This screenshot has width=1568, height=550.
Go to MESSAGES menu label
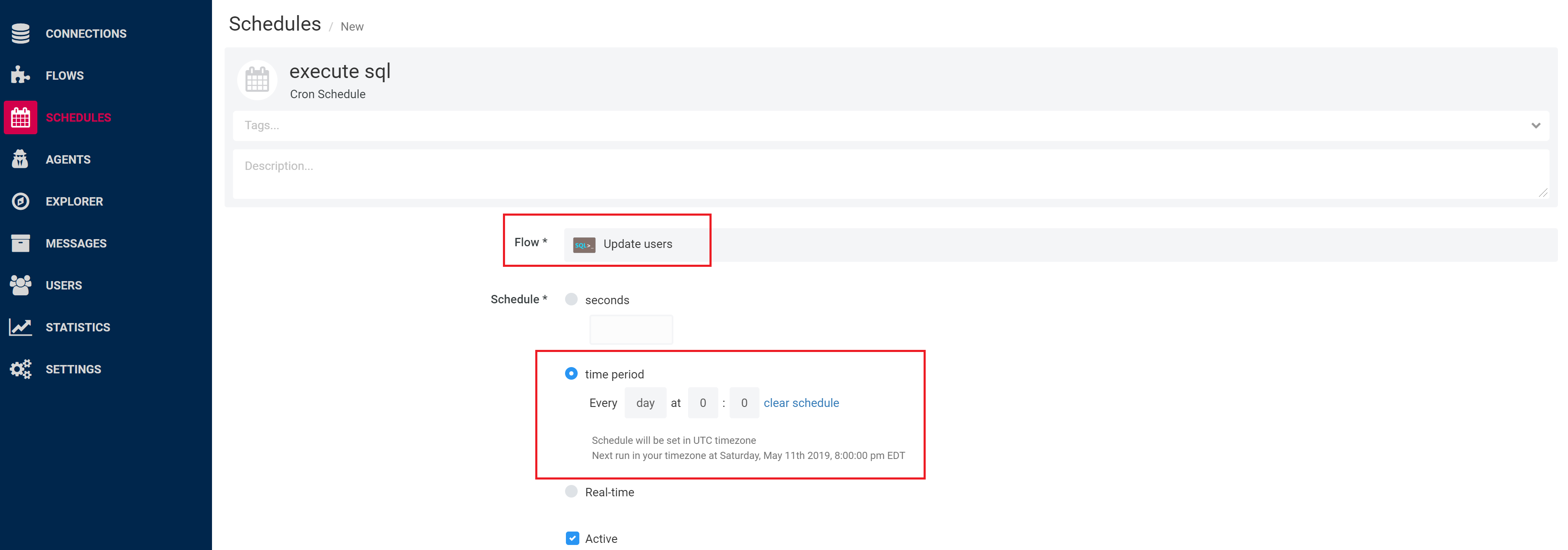pyautogui.click(x=76, y=244)
